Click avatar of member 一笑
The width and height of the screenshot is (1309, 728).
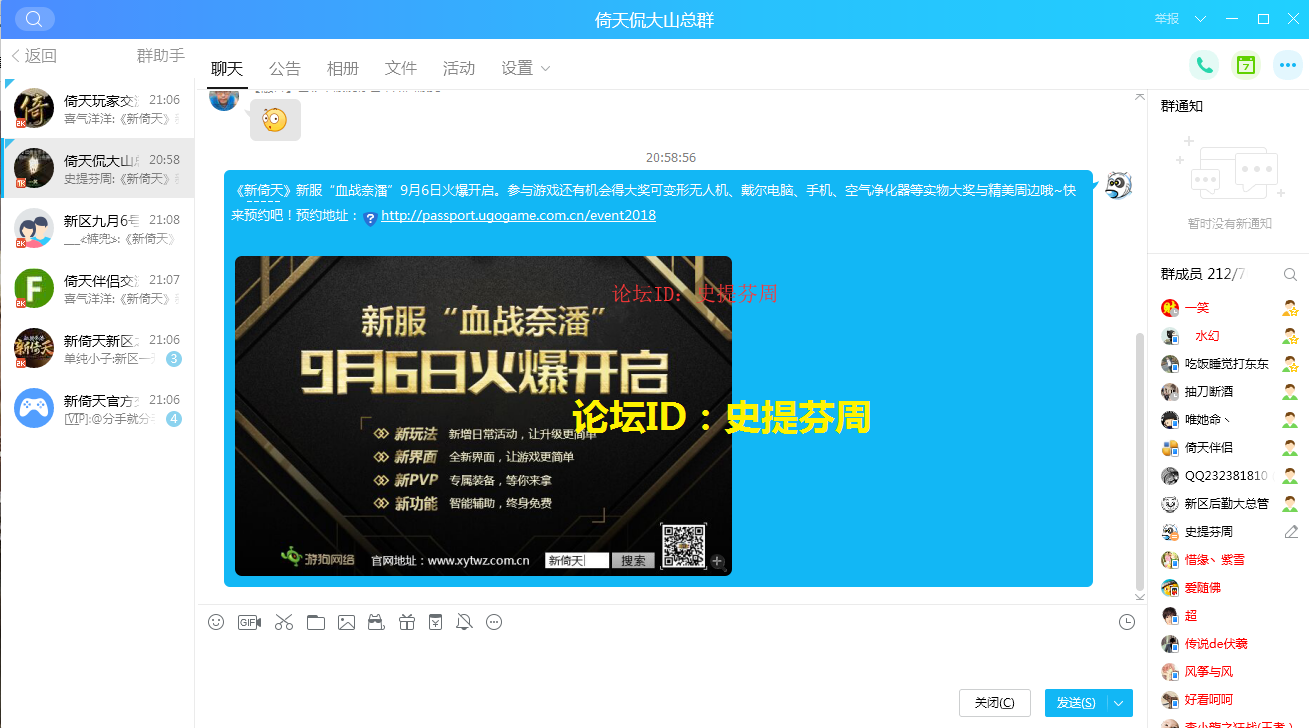1170,308
